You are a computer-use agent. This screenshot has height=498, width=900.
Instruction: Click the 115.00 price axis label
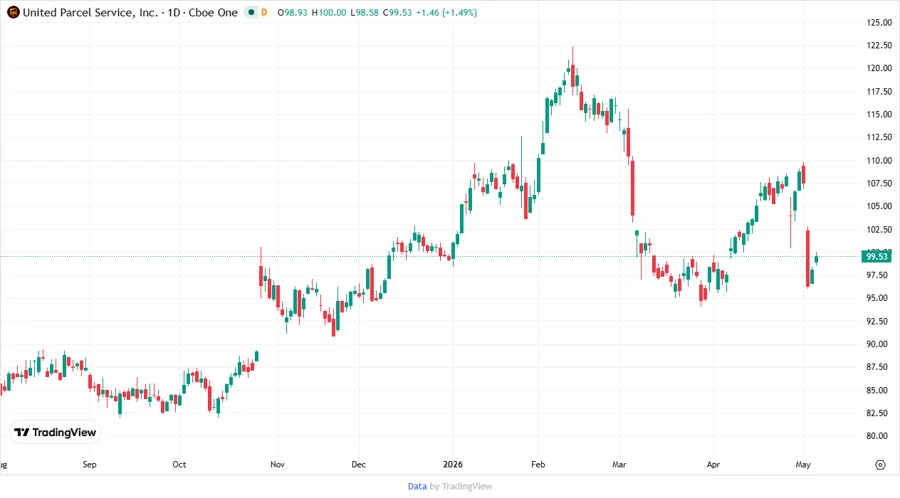pos(879,114)
